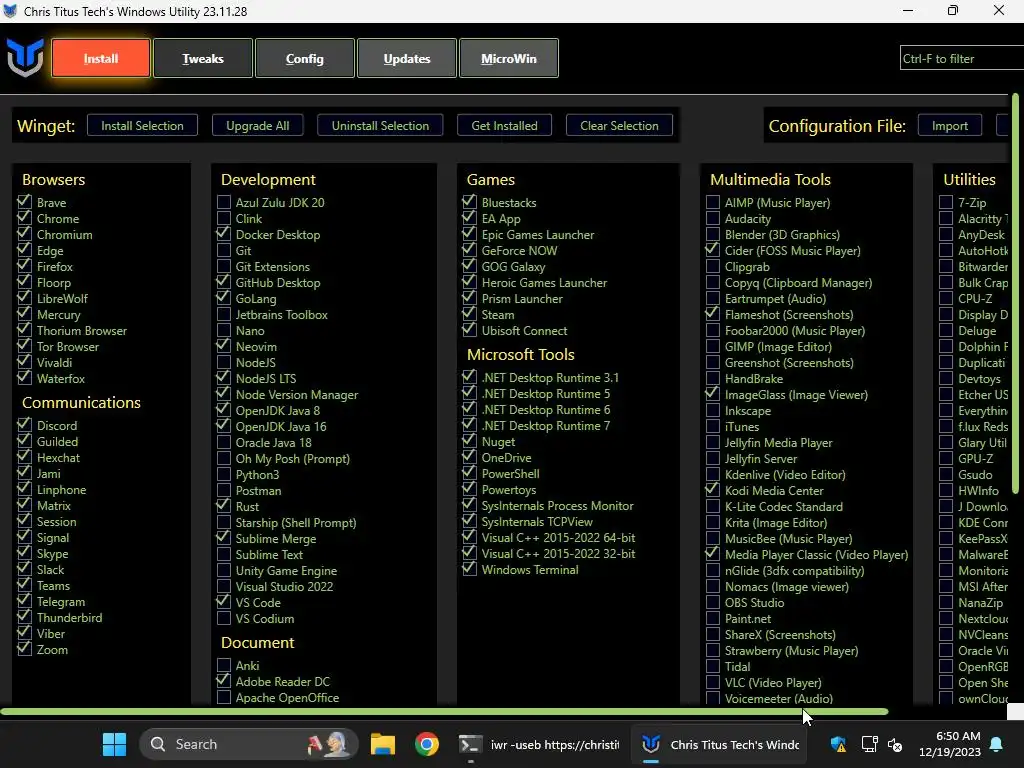Uncheck the Zoom checkbox in Communications
Image resolution: width=1024 pixels, height=768 pixels.
24,648
